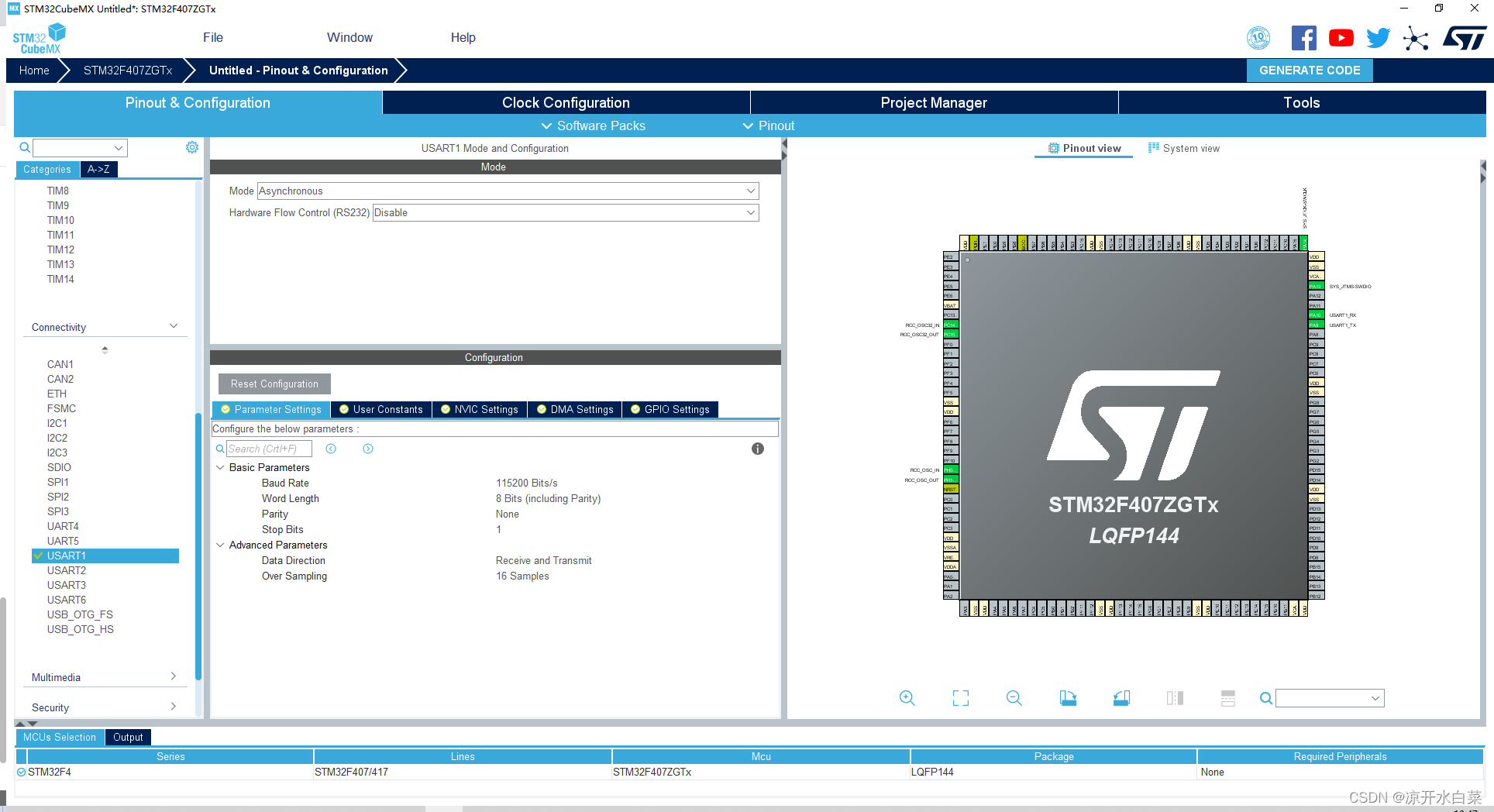Rotate the chip clockwise
This screenshot has height=812, width=1494.
(1068, 698)
